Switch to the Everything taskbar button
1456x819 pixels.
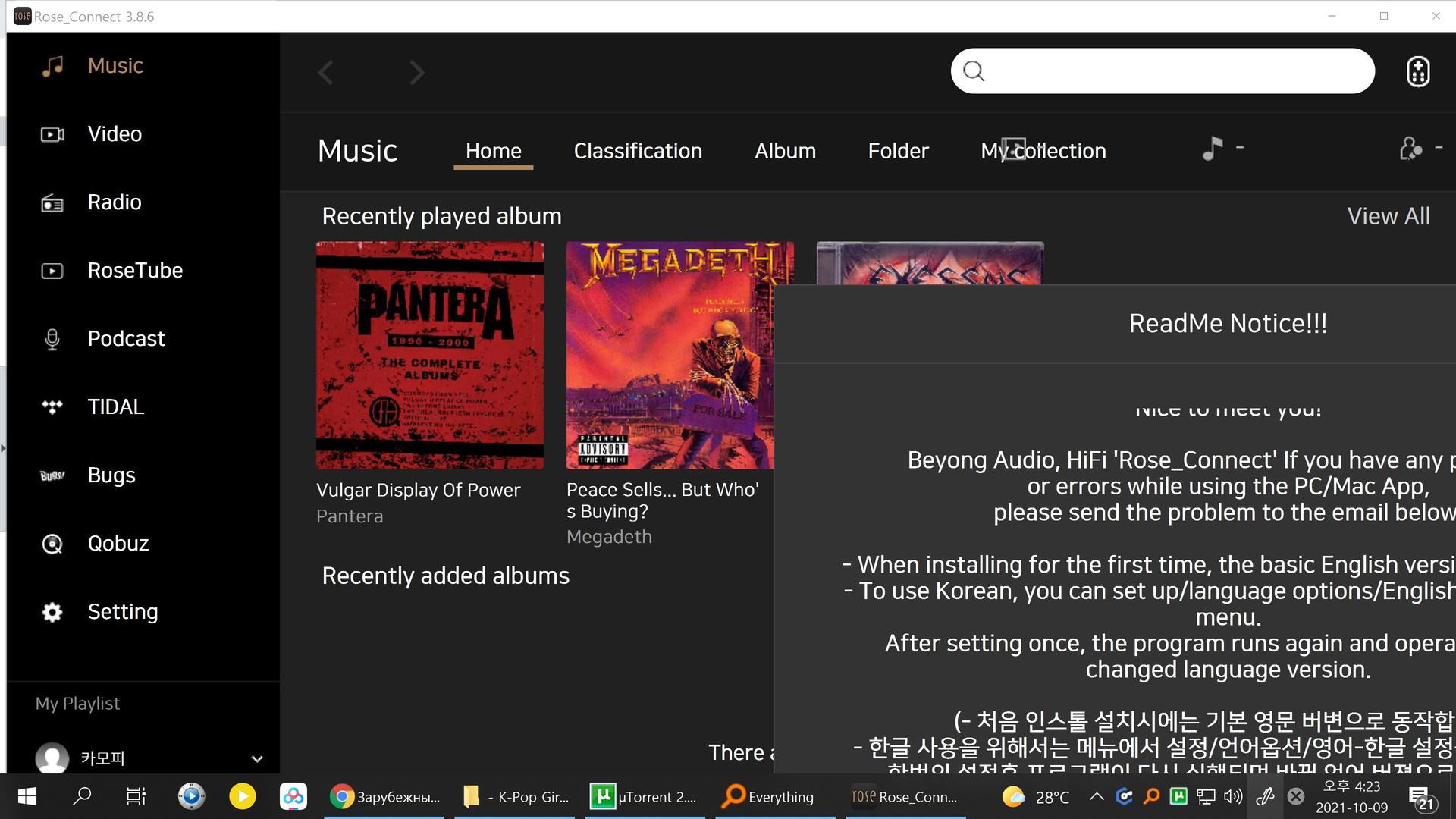[775, 796]
